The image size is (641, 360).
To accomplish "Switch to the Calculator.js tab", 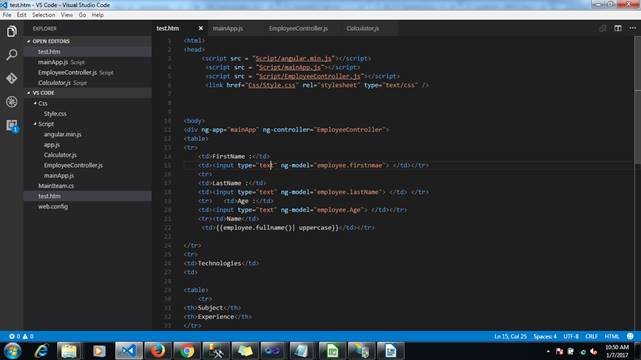I will pyautogui.click(x=363, y=28).
